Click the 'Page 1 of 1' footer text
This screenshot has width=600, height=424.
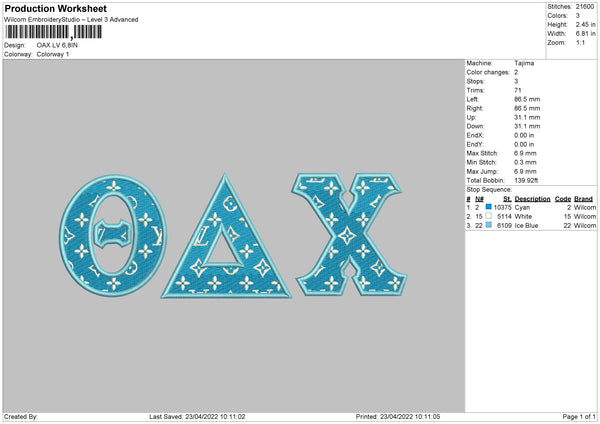[579, 416]
